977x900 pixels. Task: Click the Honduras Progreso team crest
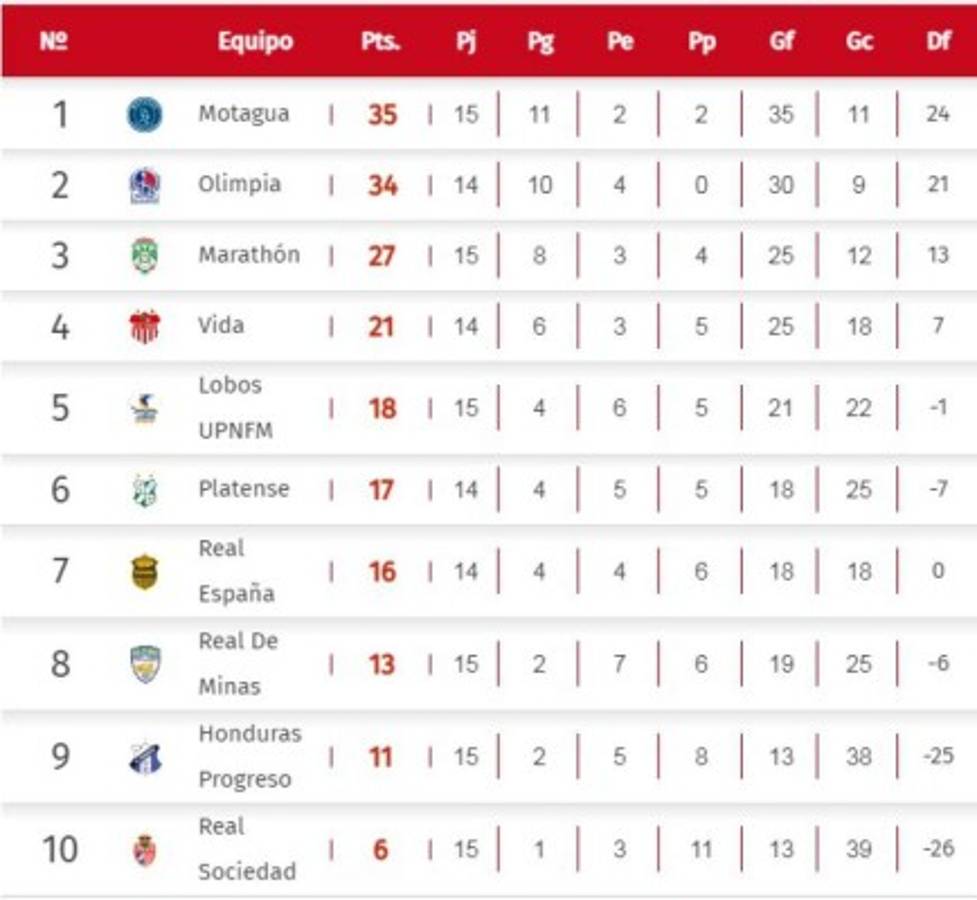[145, 757]
